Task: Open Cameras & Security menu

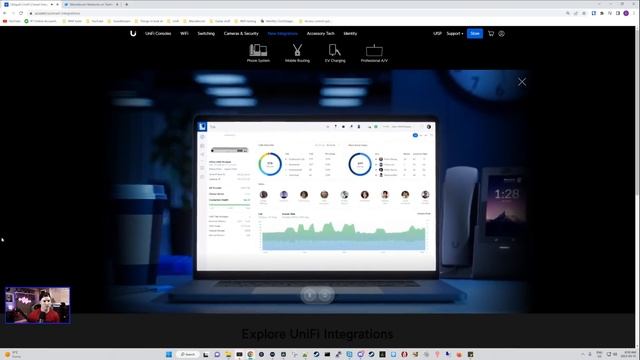Action: point(241,33)
